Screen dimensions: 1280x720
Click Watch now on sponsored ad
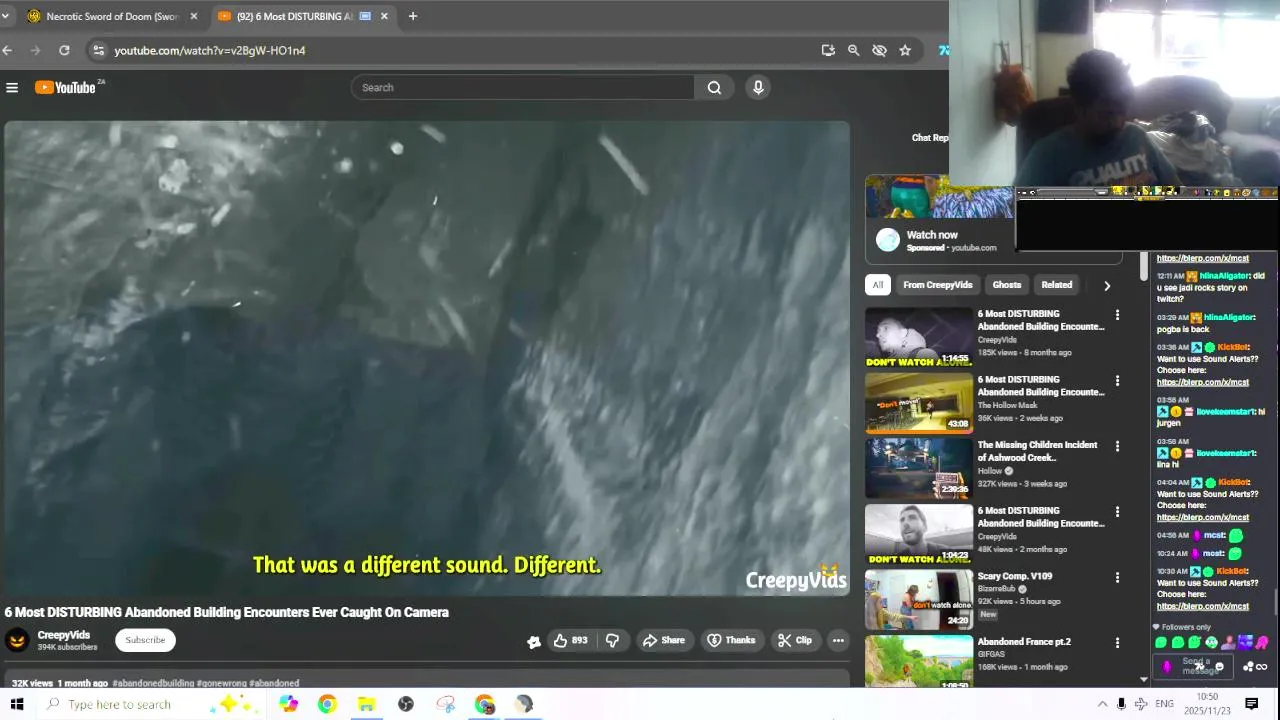tap(932, 235)
